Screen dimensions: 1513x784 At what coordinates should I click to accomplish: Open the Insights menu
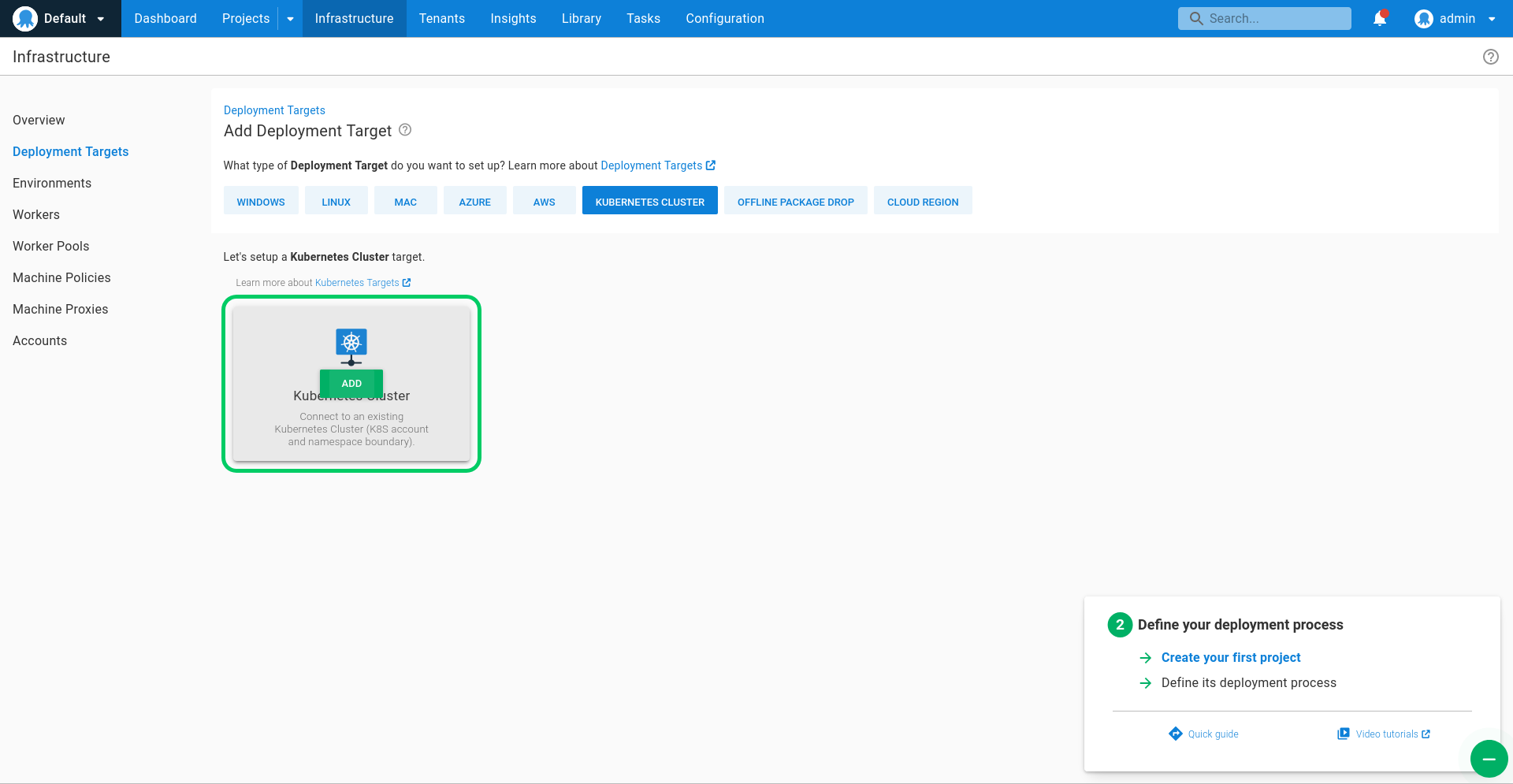pos(513,18)
